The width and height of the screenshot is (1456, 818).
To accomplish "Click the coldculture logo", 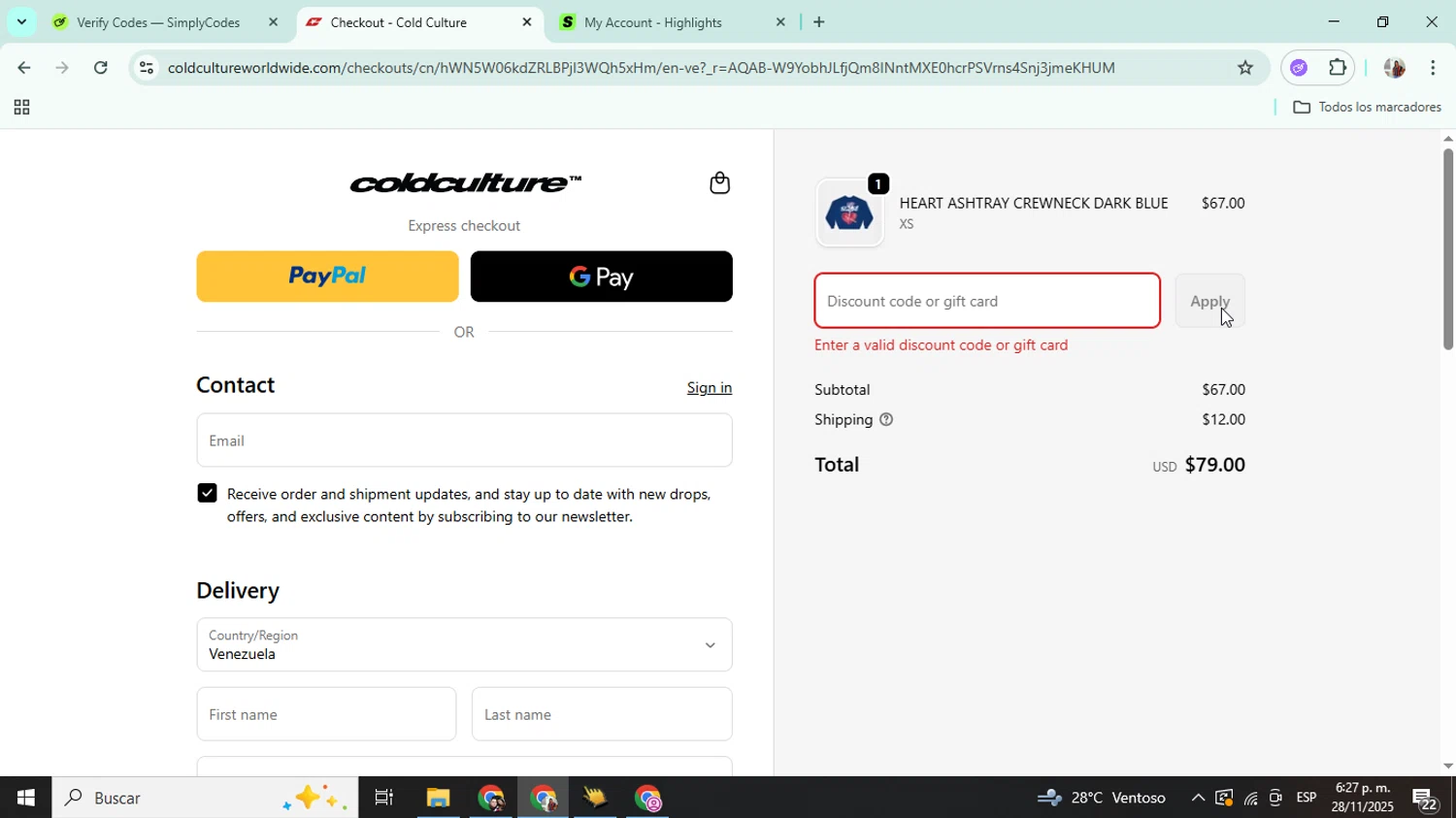I will [465, 182].
